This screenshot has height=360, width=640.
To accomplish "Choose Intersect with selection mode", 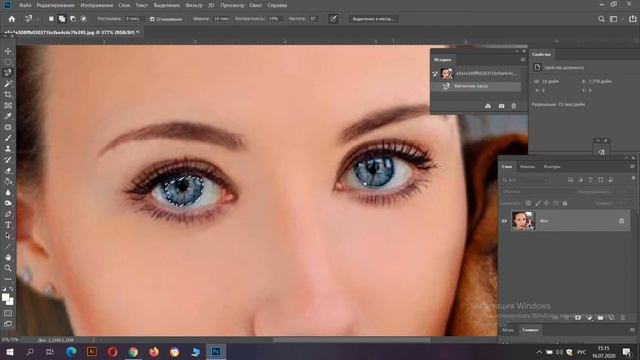I will tap(83, 19).
